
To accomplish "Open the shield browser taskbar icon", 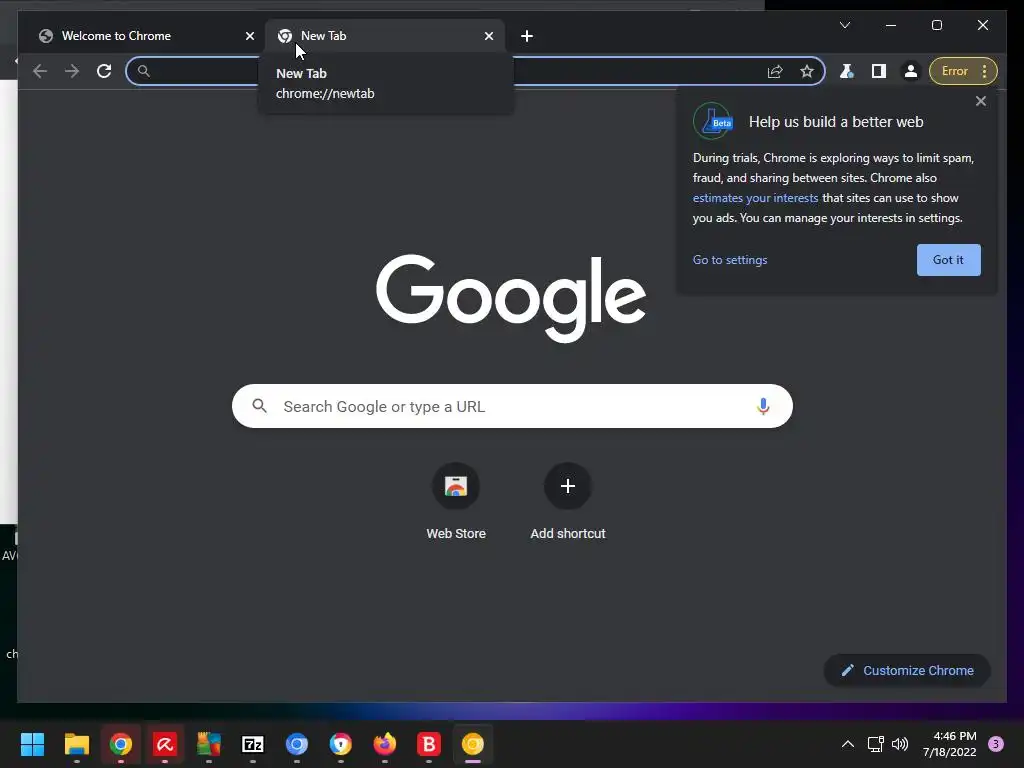I will tap(341, 744).
